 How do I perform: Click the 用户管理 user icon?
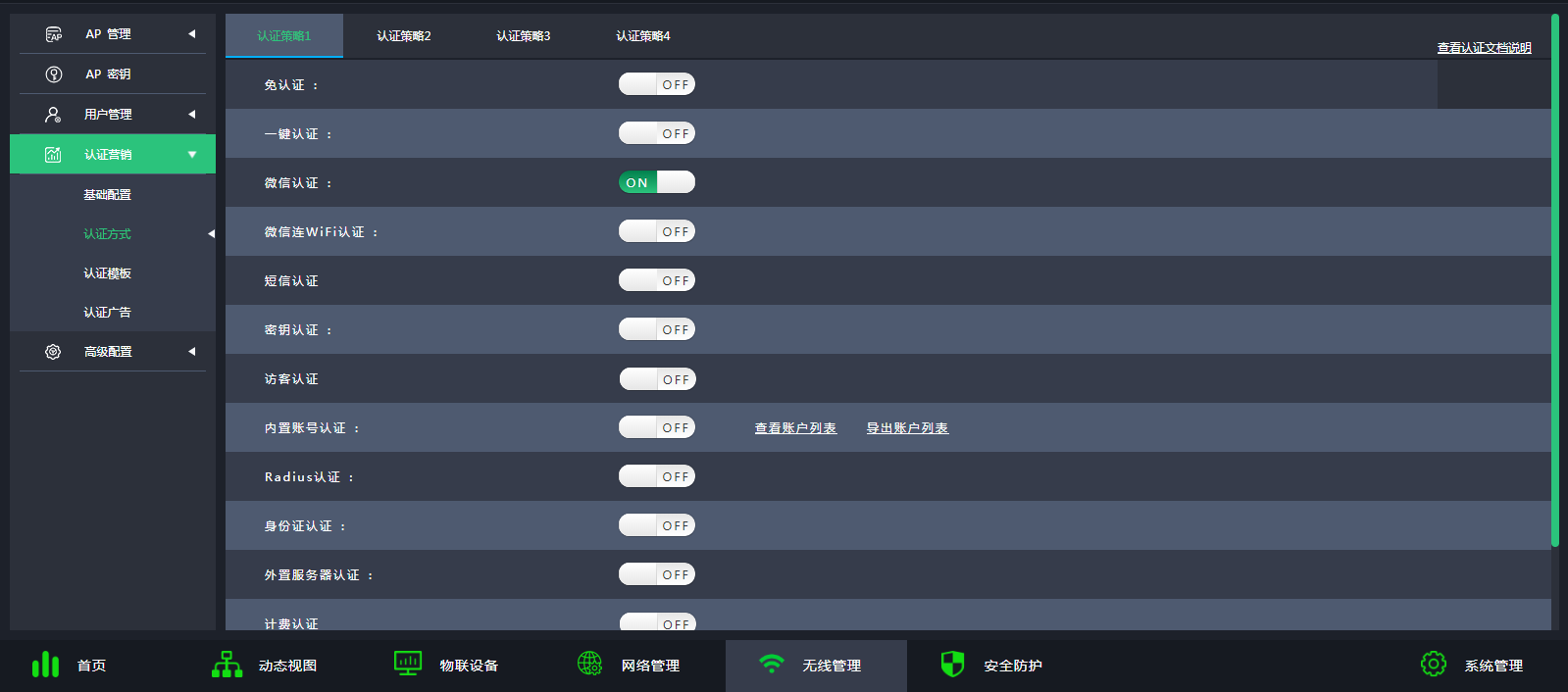[x=53, y=115]
